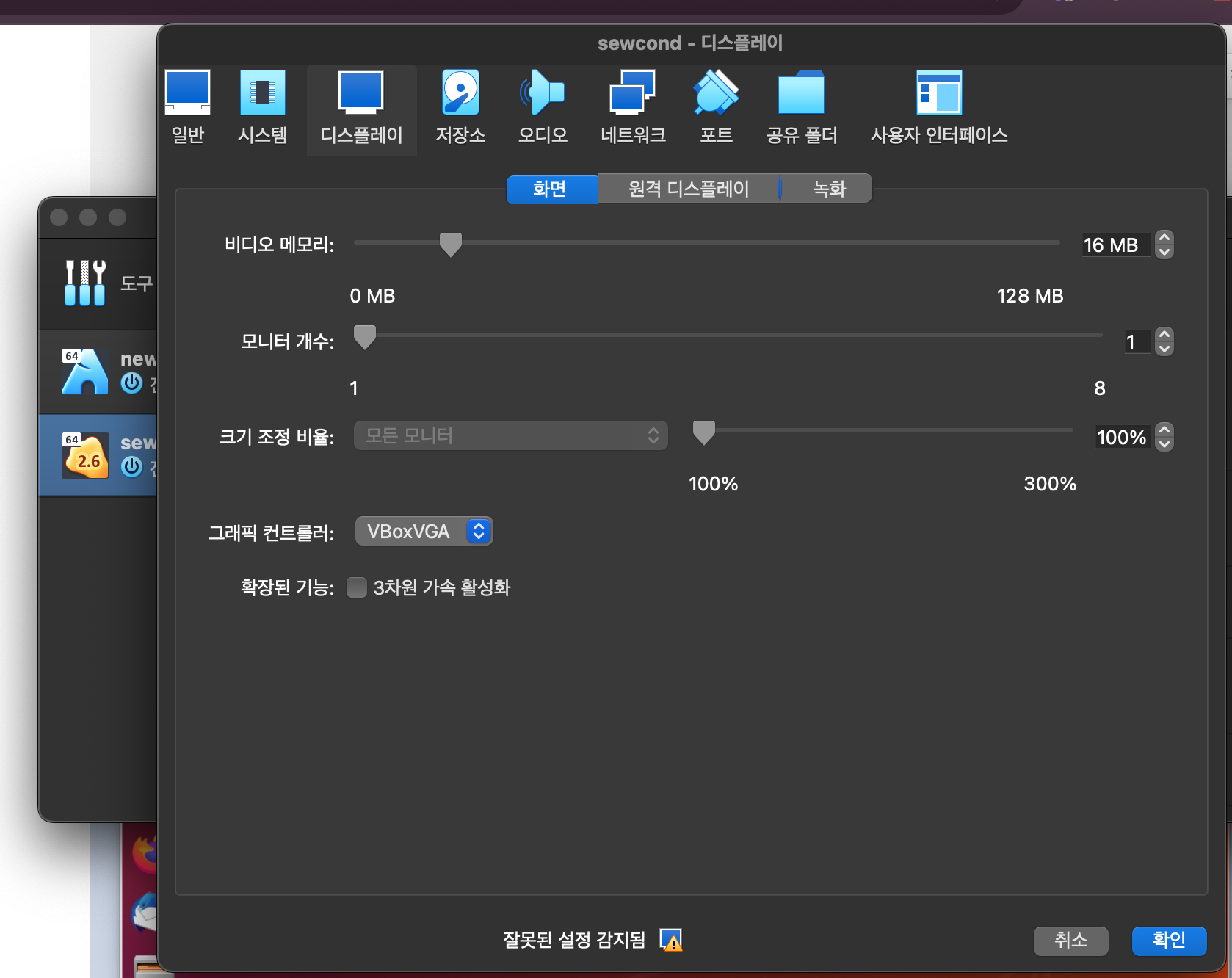Open the 오디오 (Audio) settings section
Screen dimensions: 1232x978
[x=543, y=107]
